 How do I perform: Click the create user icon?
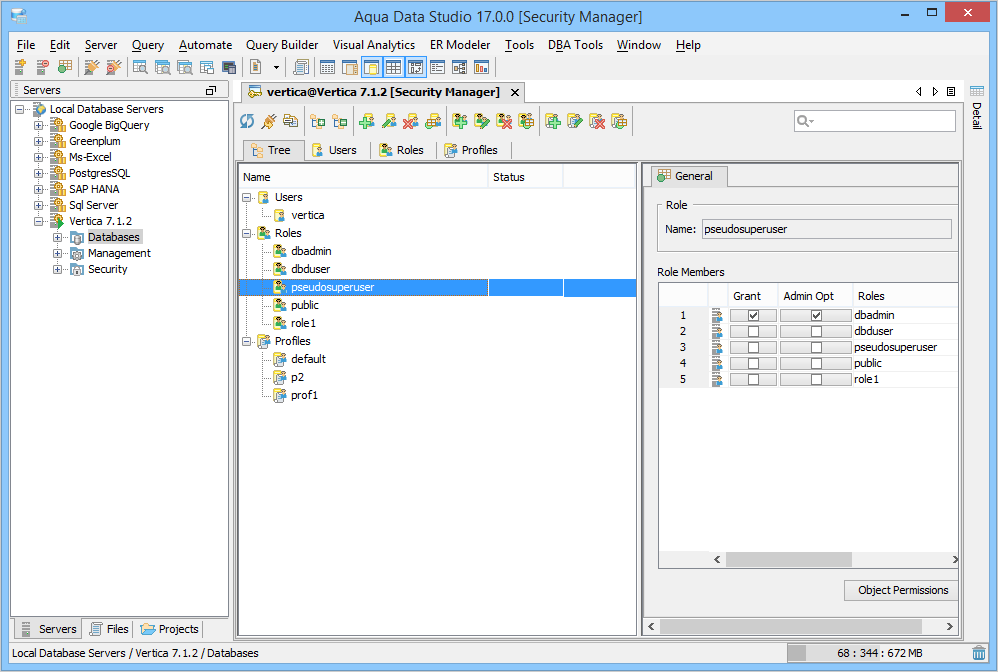(x=367, y=121)
